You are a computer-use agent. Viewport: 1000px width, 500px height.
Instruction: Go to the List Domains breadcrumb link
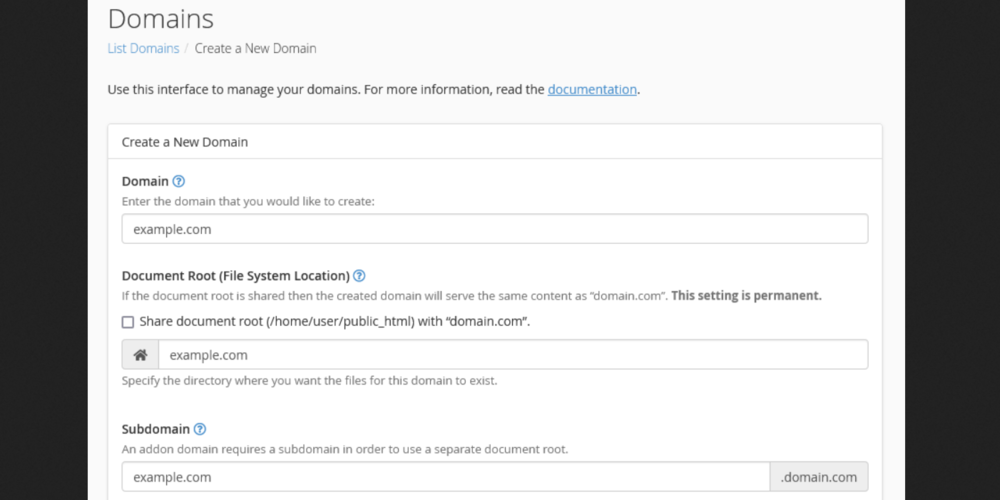(143, 48)
